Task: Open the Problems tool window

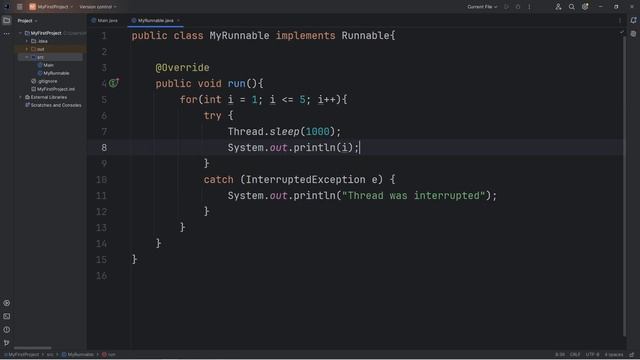Action: click(7, 329)
